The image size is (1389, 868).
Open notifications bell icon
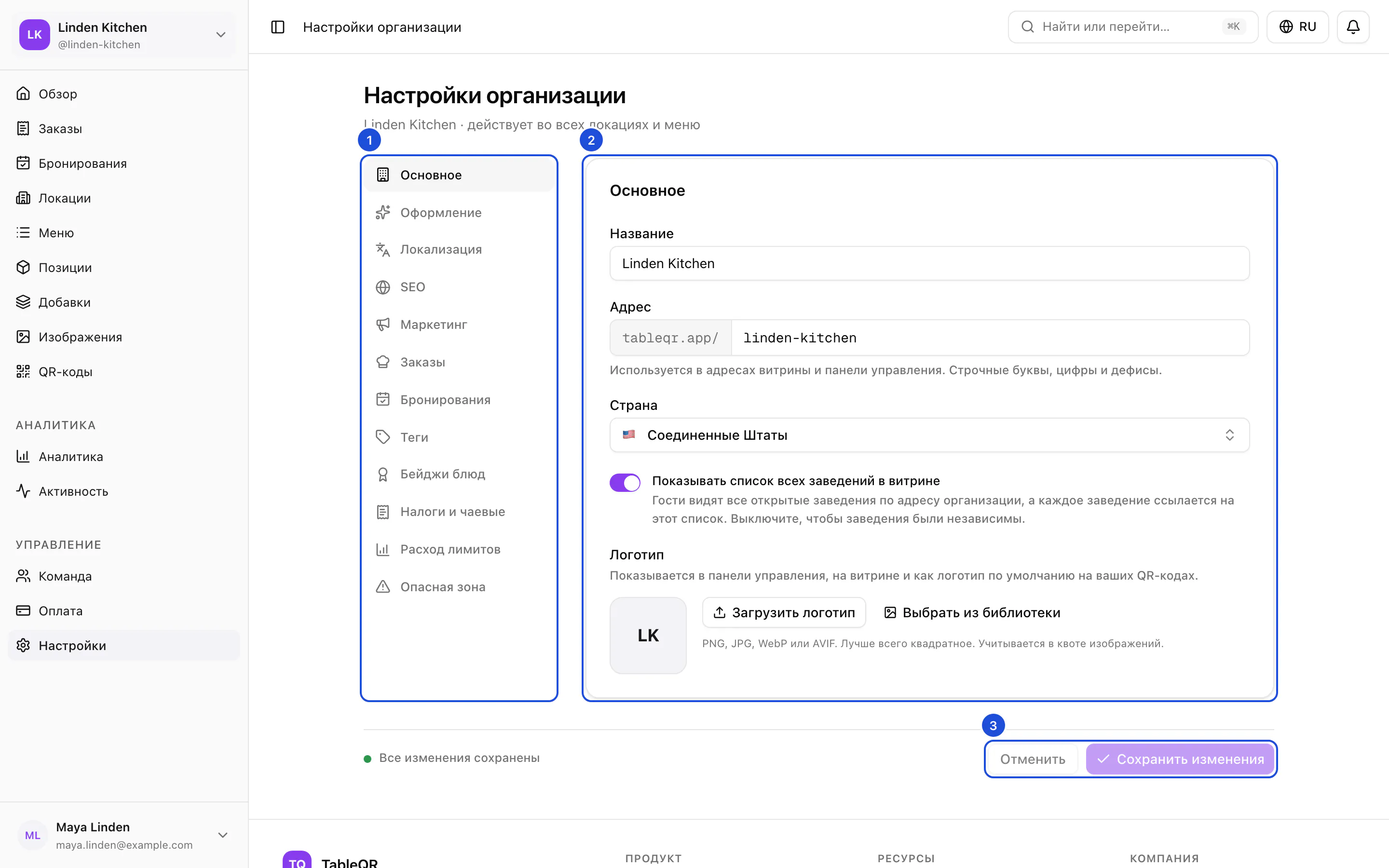coord(1353,27)
